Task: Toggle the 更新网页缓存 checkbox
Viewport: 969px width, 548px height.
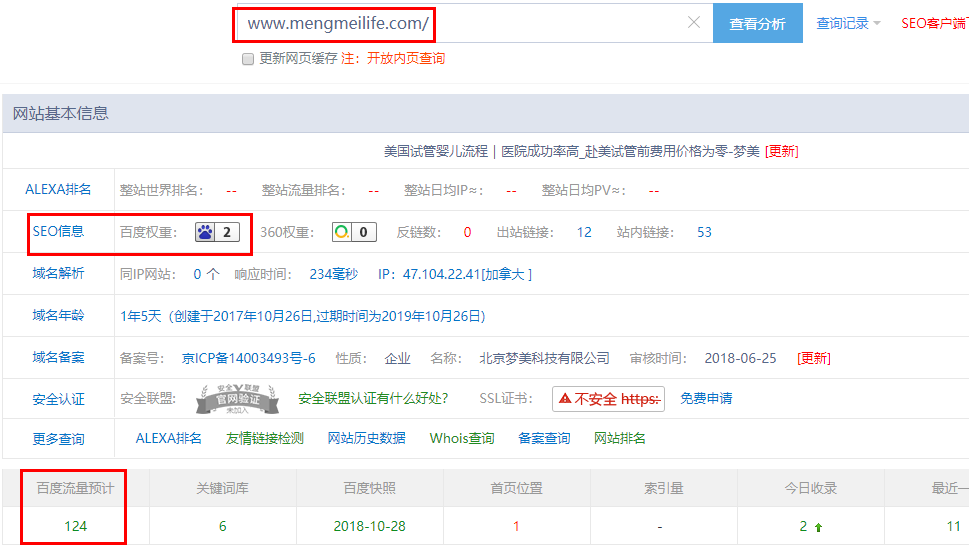Action: (248, 59)
